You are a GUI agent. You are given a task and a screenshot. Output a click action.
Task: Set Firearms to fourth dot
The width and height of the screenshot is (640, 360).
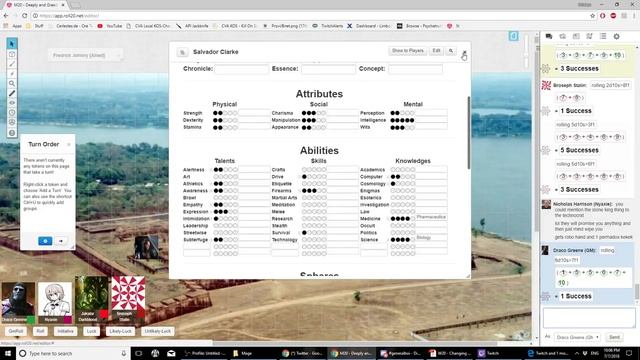pos(319,191)
